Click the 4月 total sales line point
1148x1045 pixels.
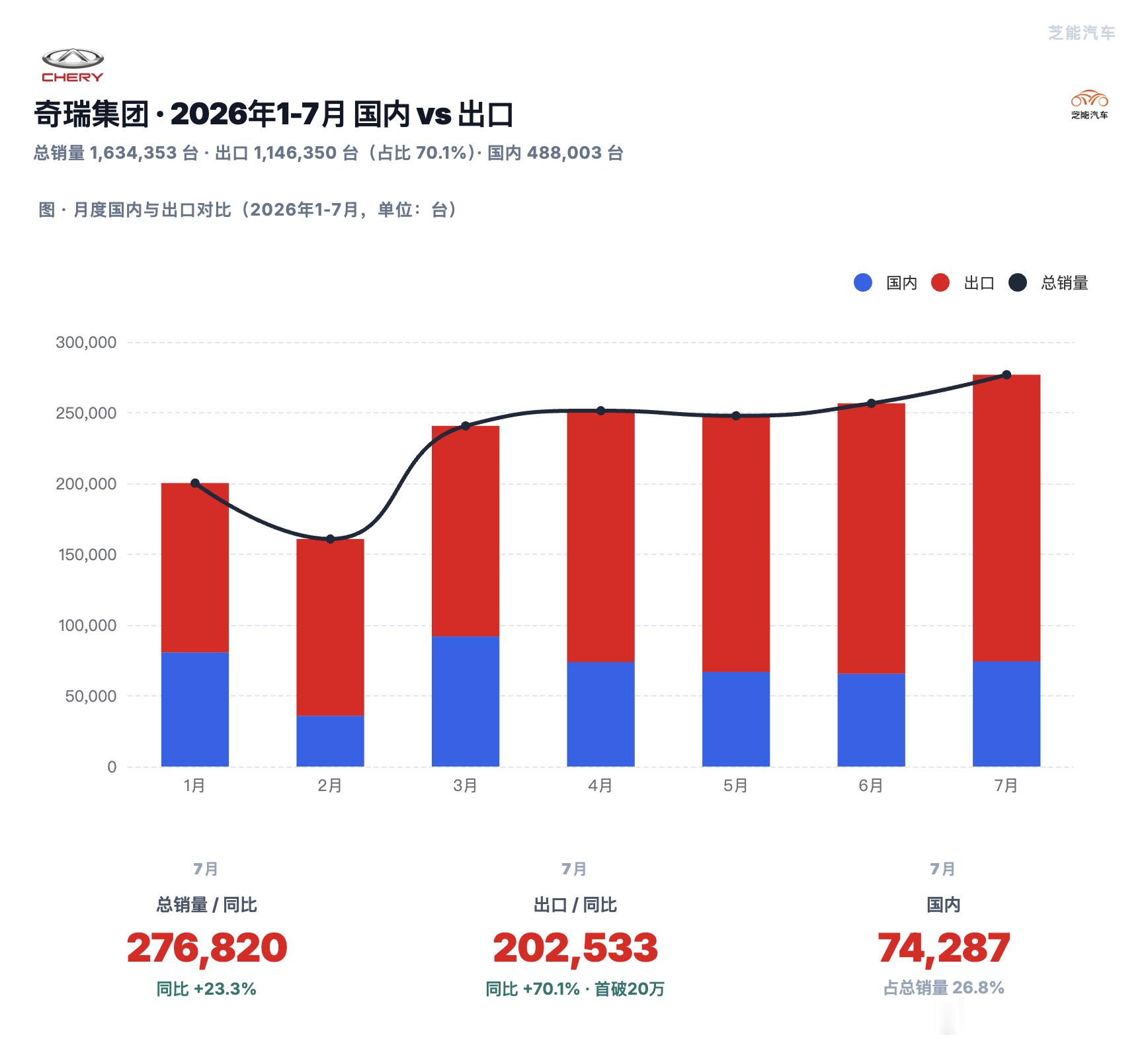(600, 411)
